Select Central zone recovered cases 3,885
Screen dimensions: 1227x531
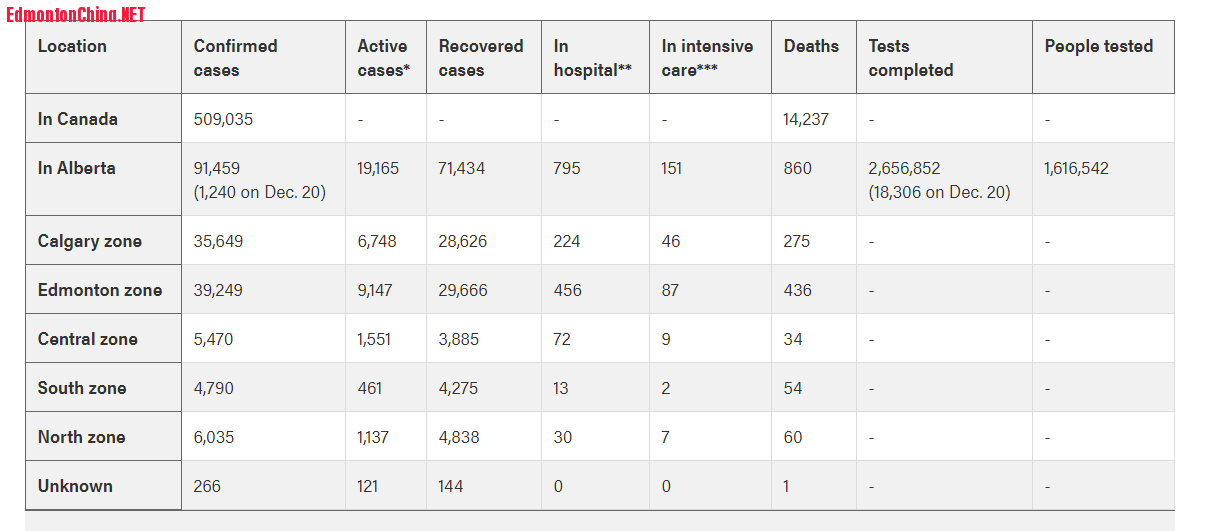pyautogui.click(x=459, y=339)
